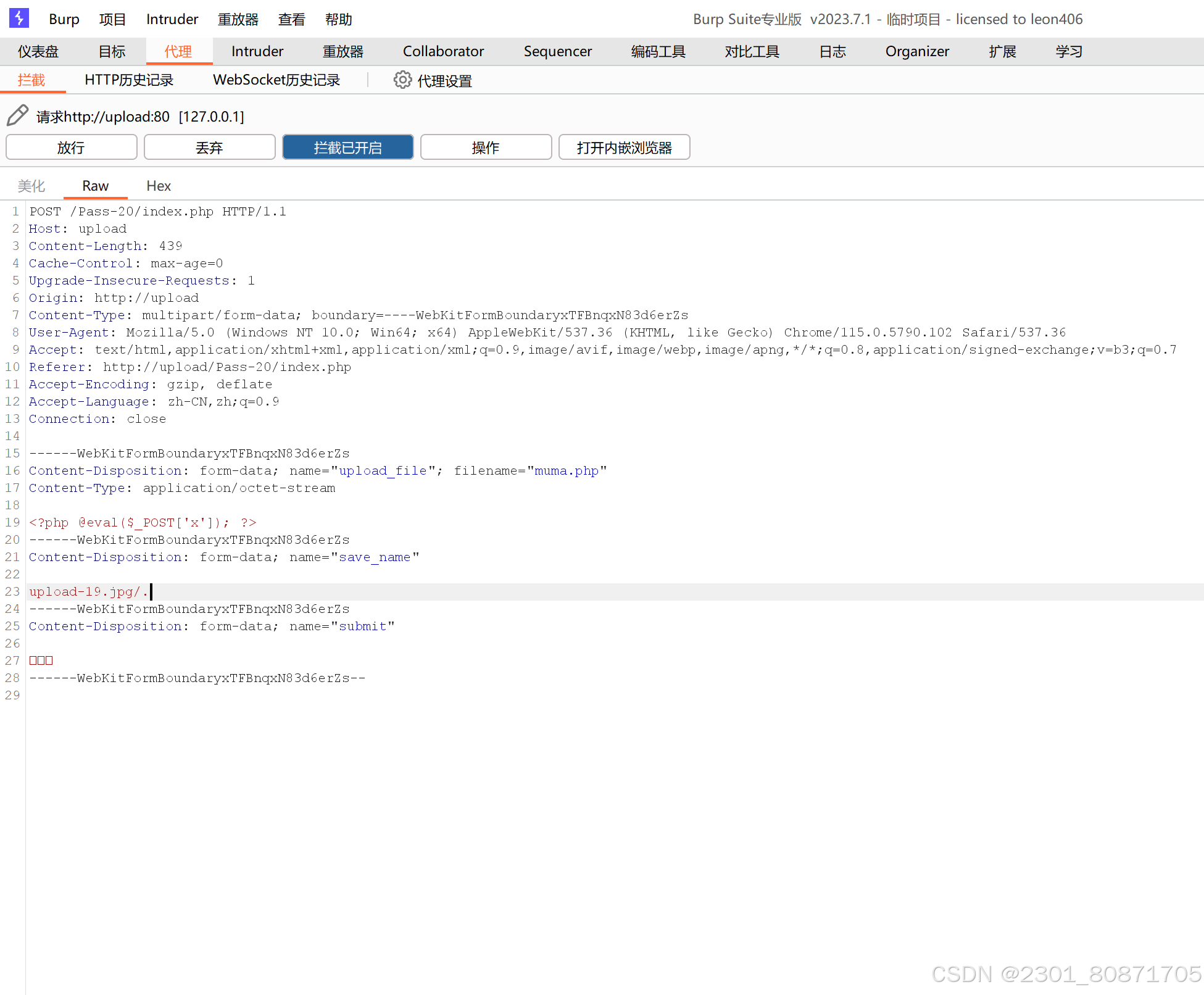The image size is (1204, 995).
Task: Switch to the 美化 pretty view tab
Action: coord(31,186)
